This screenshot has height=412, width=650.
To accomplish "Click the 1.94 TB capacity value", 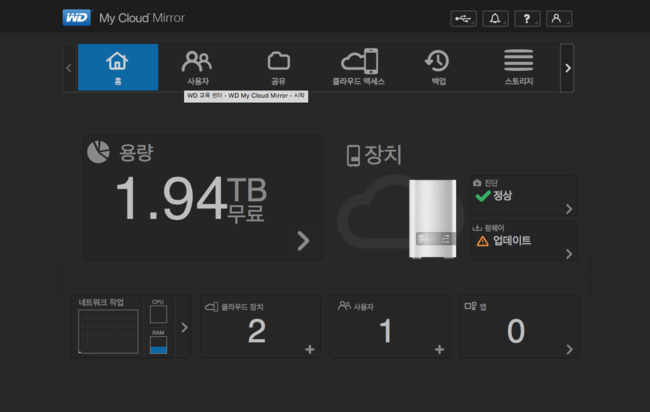I will 192,198.
